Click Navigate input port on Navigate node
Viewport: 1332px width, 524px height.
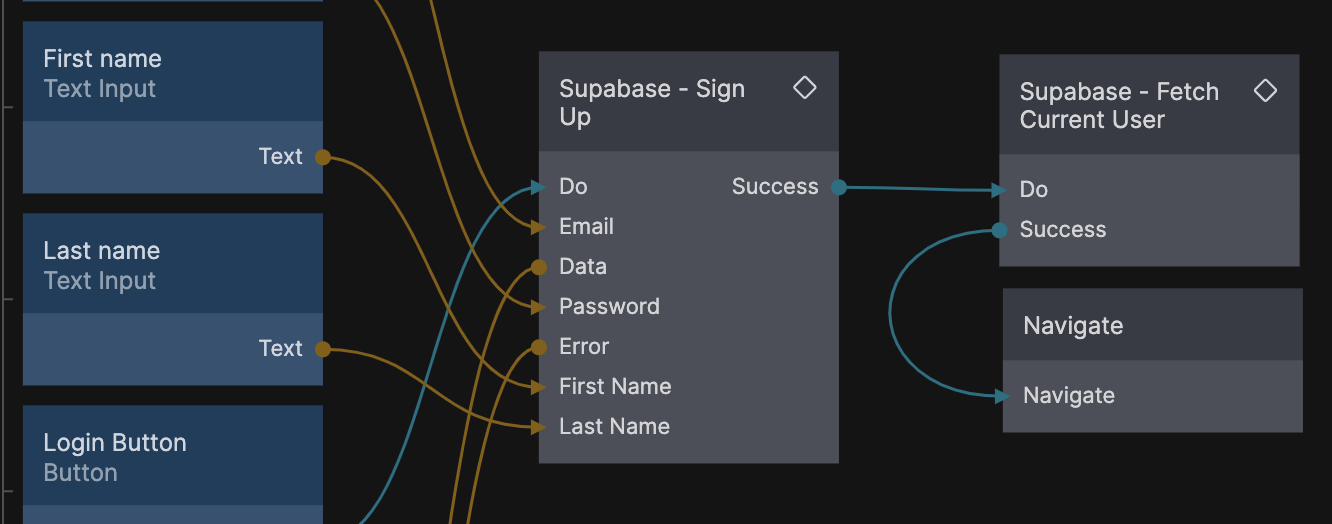point(1003,396)
